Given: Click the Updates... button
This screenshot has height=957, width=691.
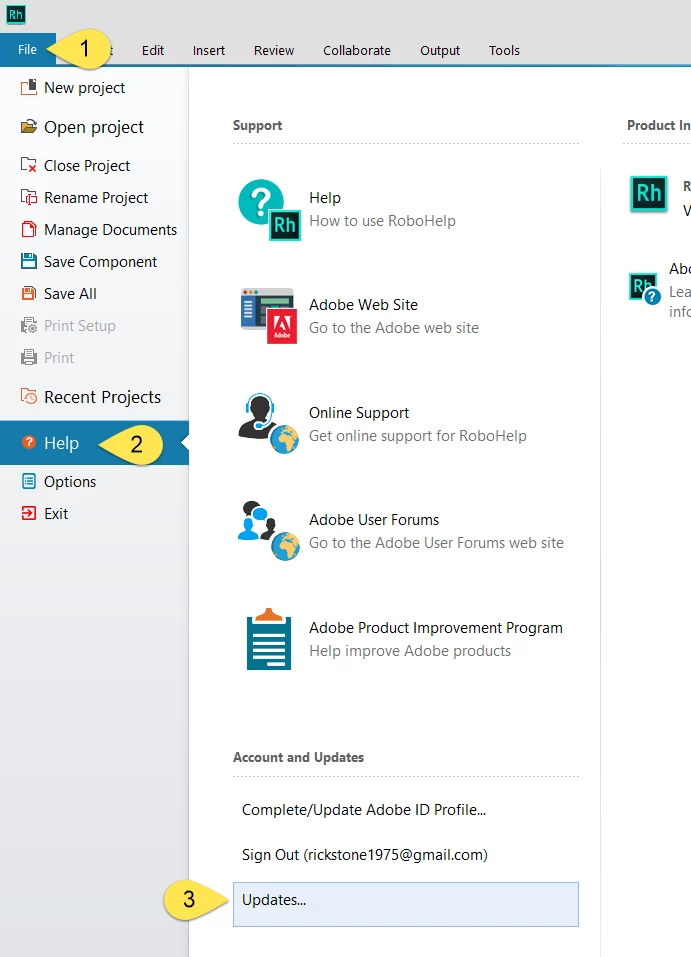Looking at the screenshot, I should click(x=405, y=904).
